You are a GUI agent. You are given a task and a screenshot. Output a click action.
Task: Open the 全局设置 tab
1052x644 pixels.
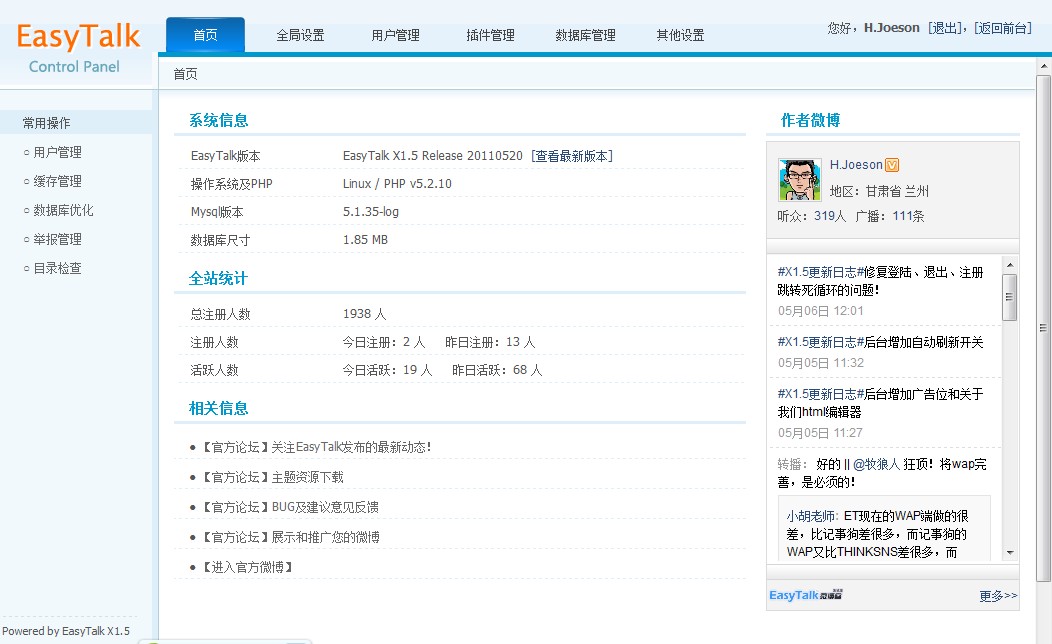click(300, 35)
